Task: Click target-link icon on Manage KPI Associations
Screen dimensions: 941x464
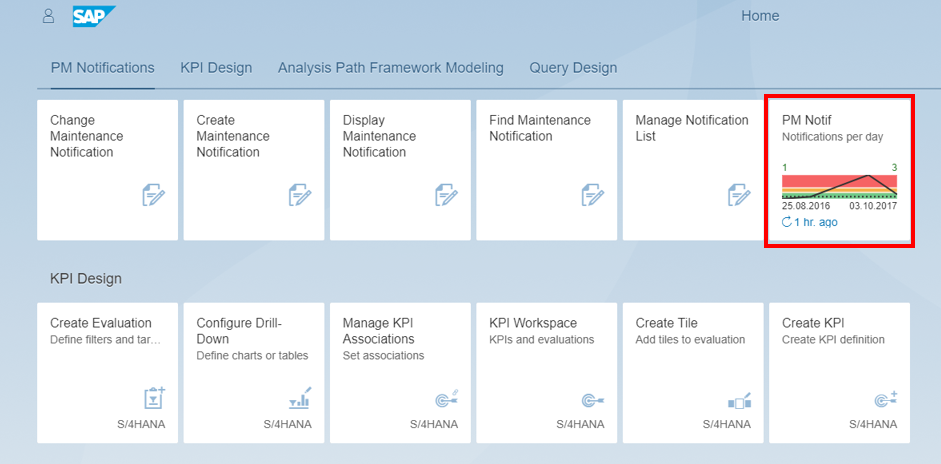Action: pyautogui.click(x=447, y=399)
